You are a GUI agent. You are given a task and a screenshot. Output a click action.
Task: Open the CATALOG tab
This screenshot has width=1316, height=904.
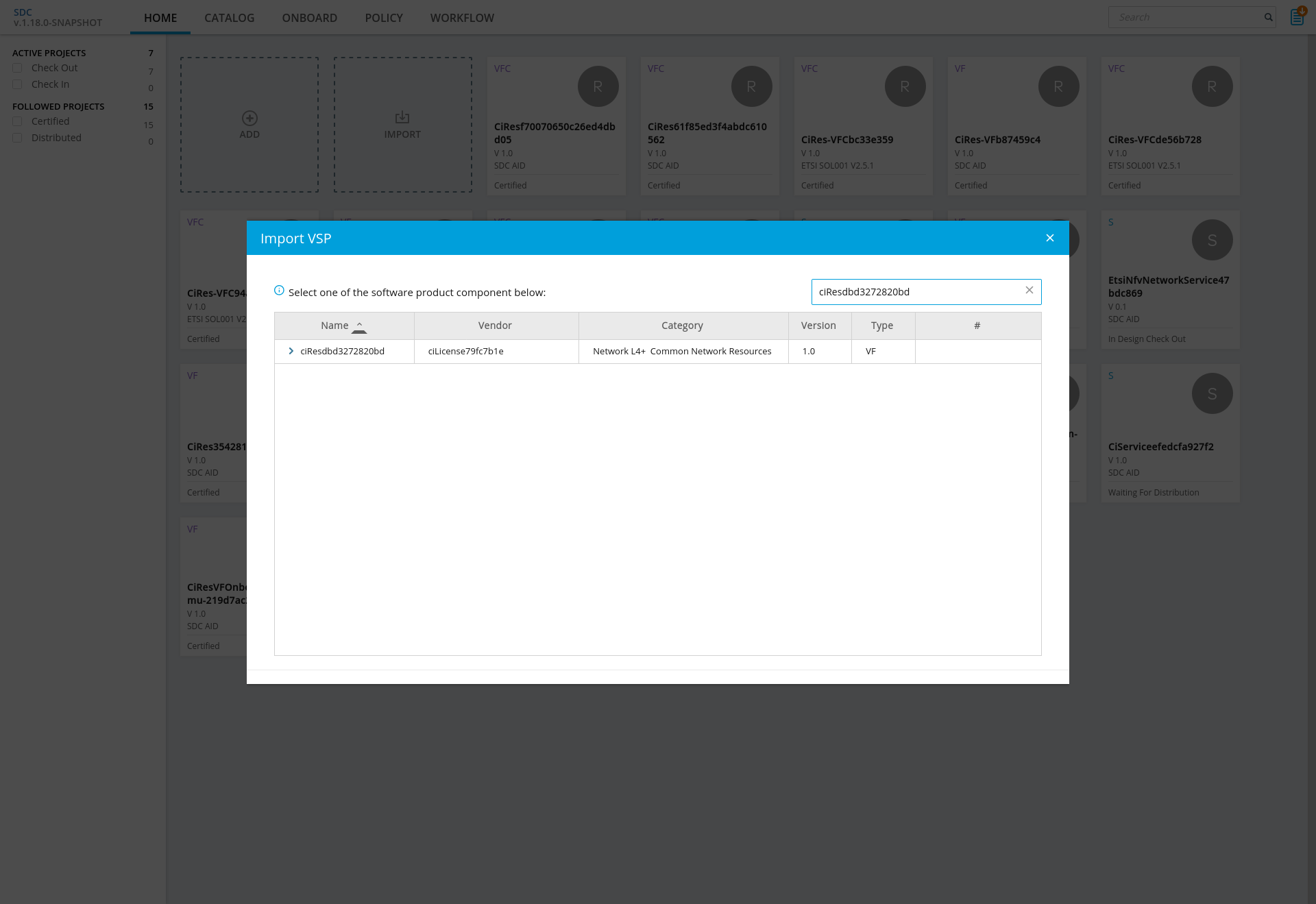[230, 18]
